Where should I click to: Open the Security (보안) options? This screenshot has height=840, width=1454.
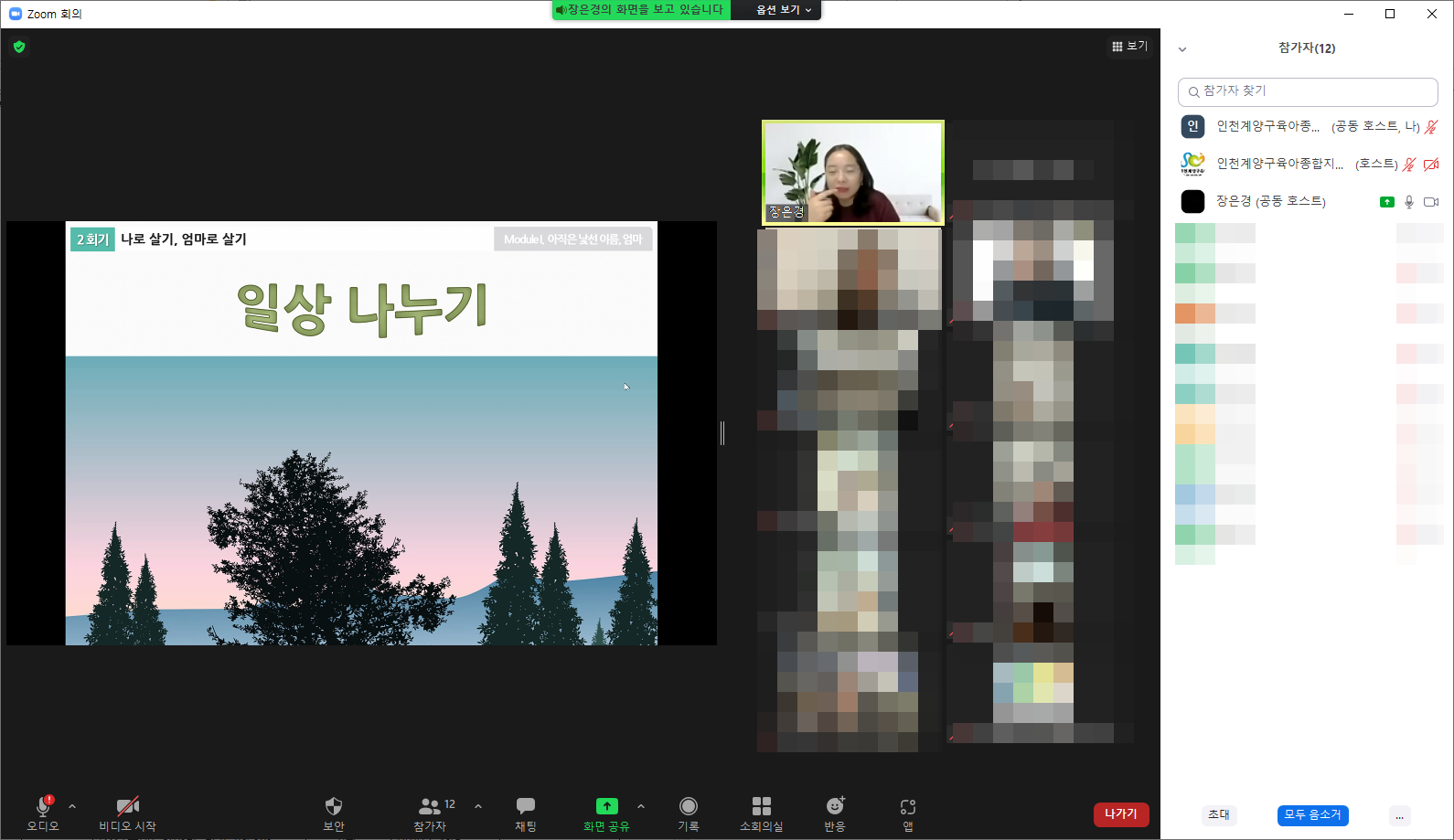pyautogui.click(x=334, y=813)
